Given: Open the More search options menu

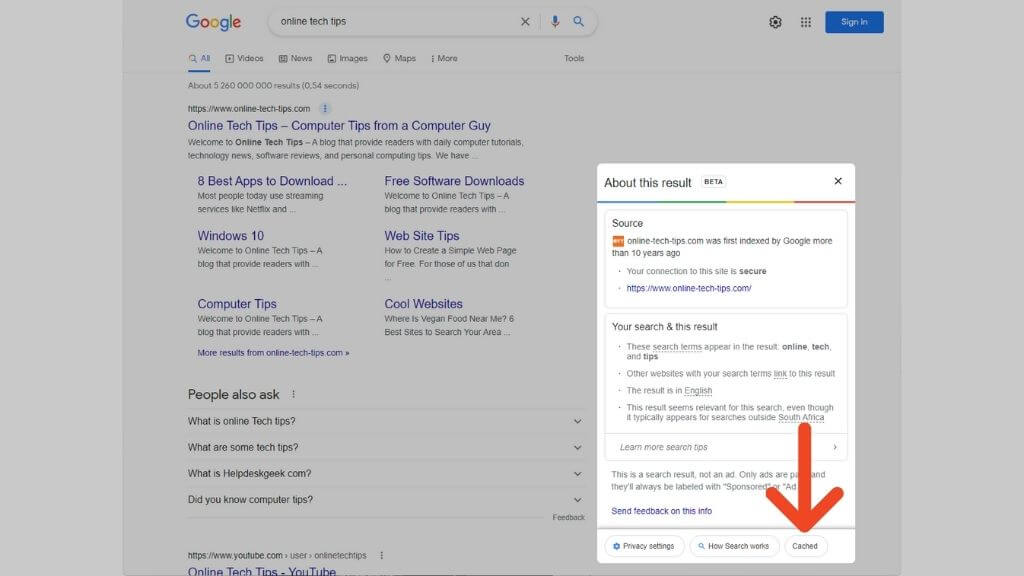Looking at the screenshot, I should coord(444,59).
